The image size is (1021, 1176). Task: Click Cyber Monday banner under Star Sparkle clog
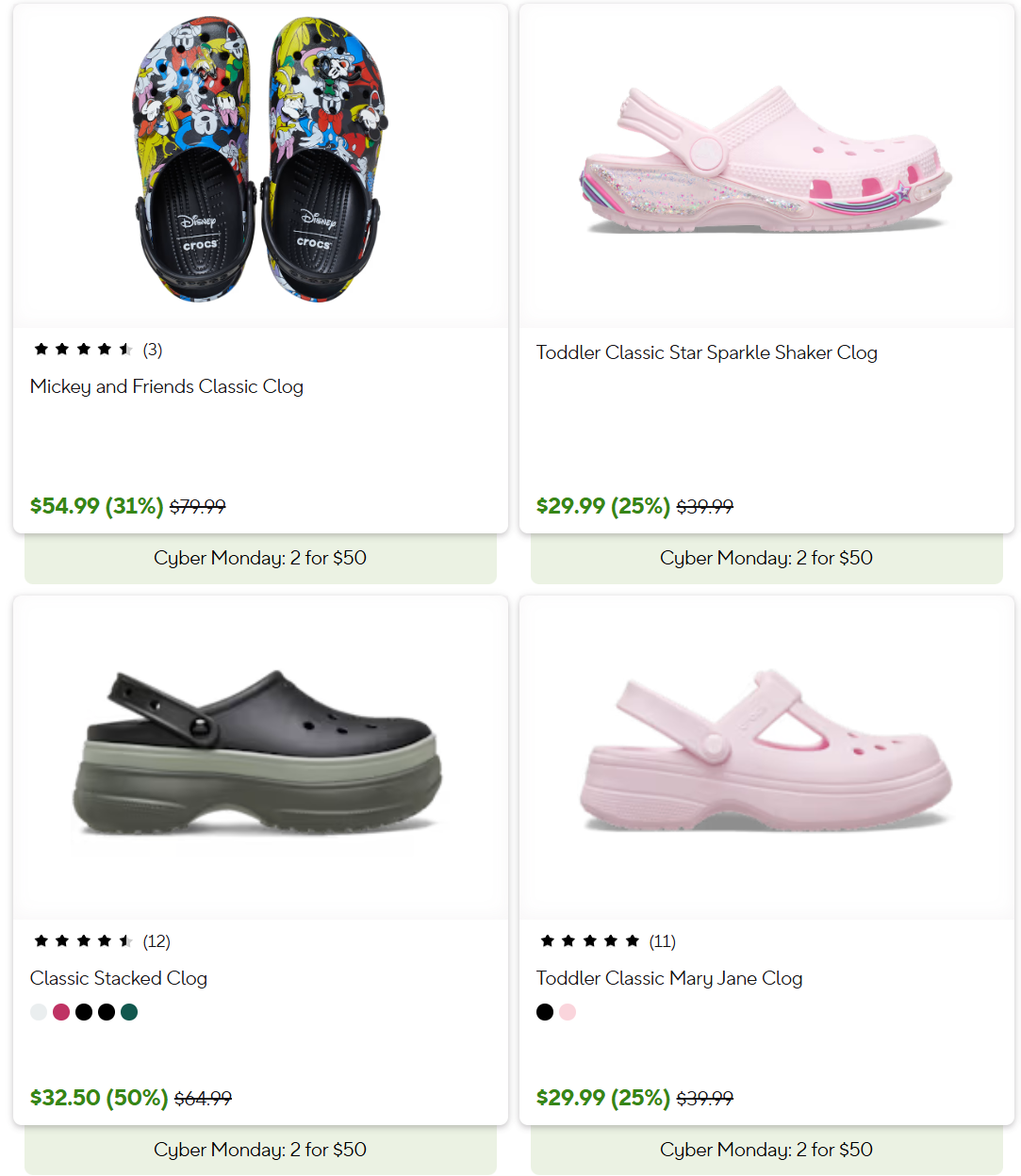coord(766,558)
